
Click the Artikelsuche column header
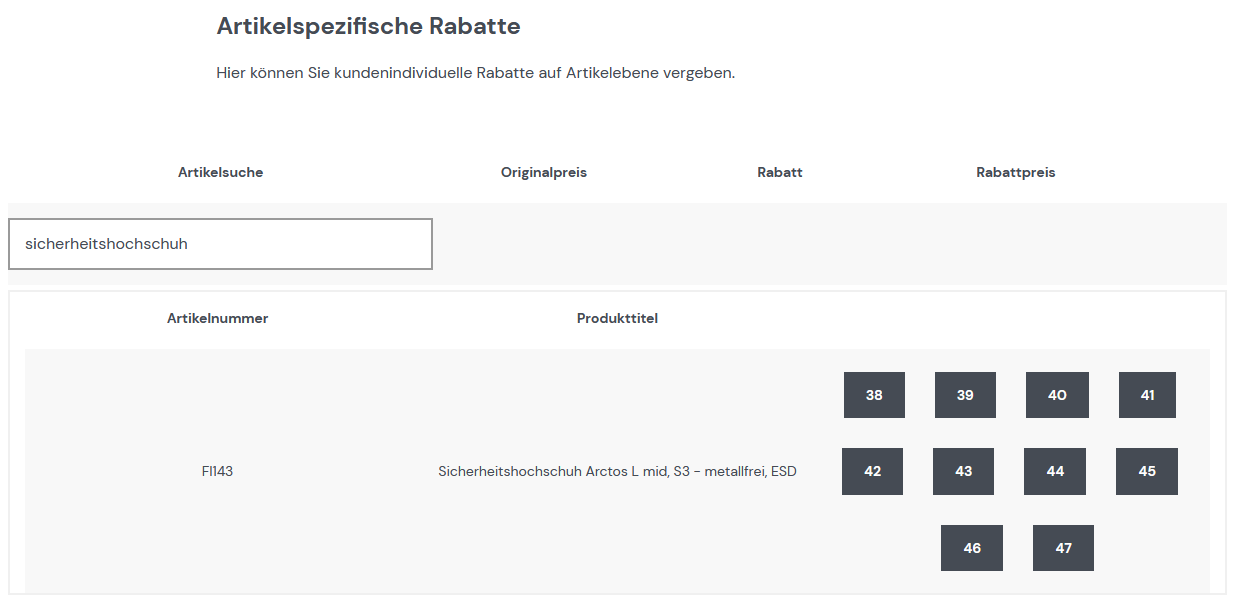[220, 172]
